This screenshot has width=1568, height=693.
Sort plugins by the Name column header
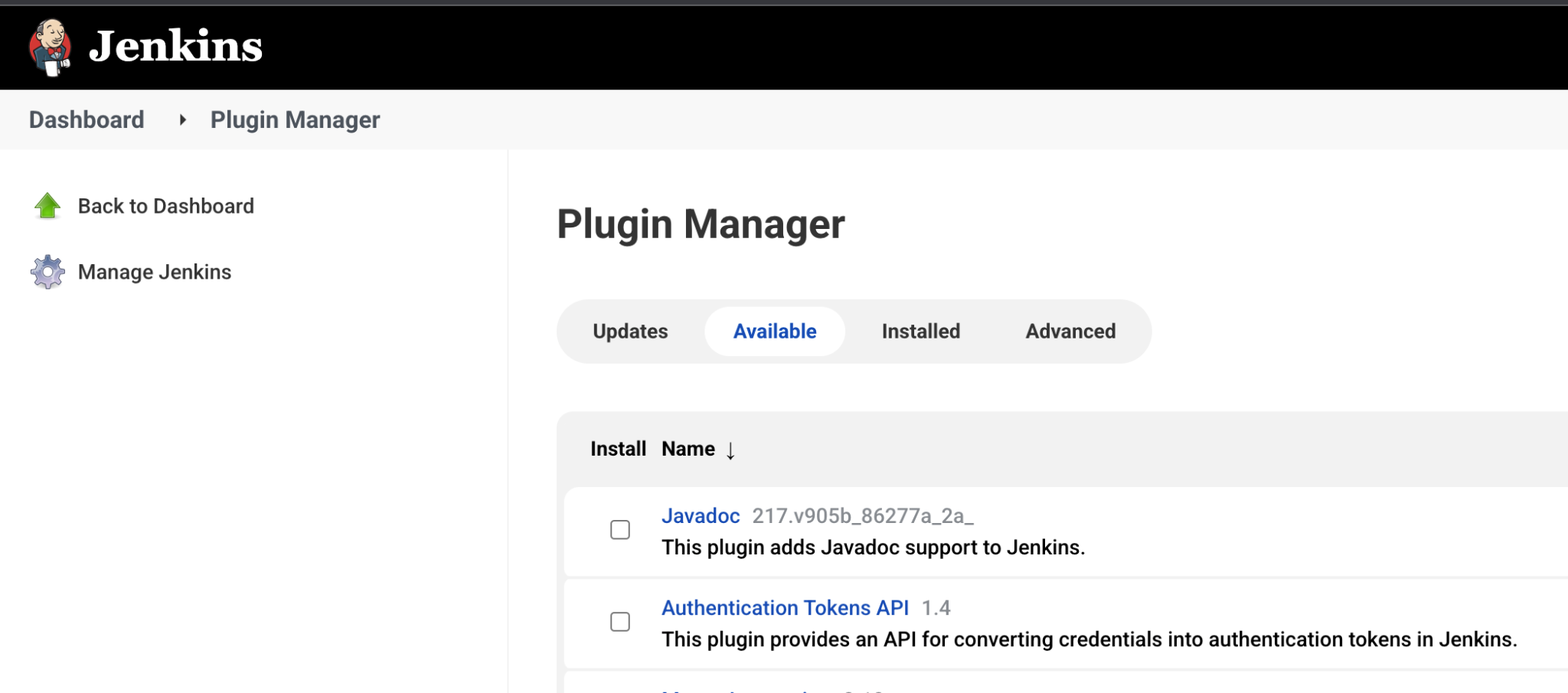tap(687, 449)
